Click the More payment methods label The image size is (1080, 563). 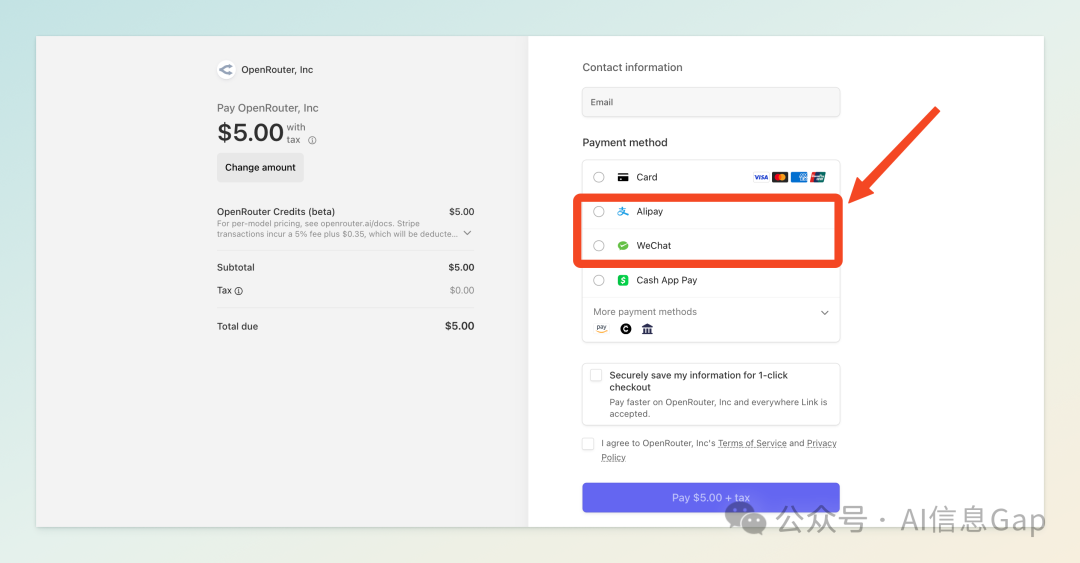pos(645,312)
